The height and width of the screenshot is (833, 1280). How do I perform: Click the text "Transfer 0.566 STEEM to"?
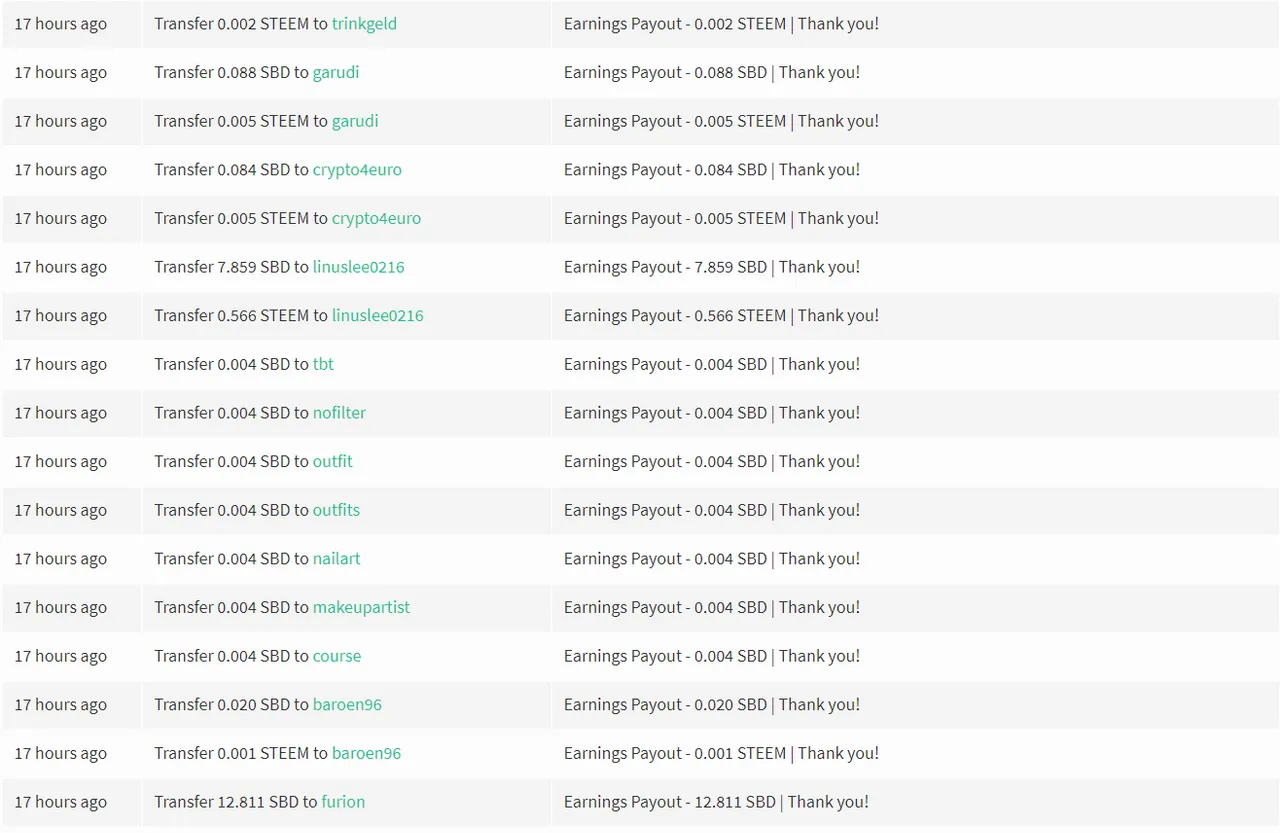click(241, 316)
